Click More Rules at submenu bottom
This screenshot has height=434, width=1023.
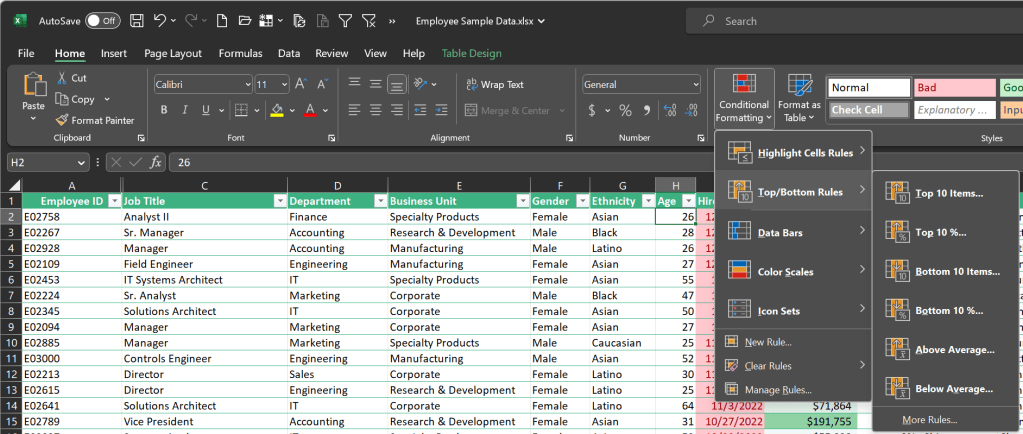[929, 419]
